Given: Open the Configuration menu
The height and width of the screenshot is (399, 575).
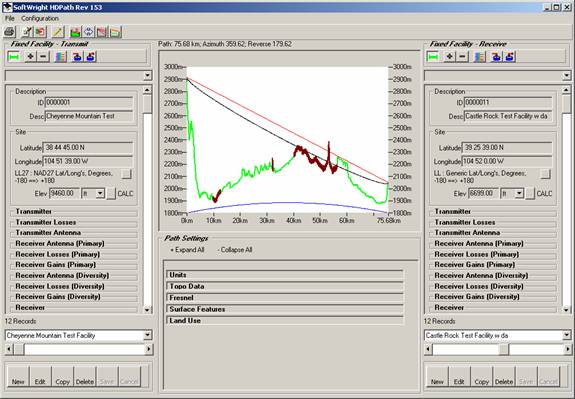Looking at the screenshot, I should point(40,18).
